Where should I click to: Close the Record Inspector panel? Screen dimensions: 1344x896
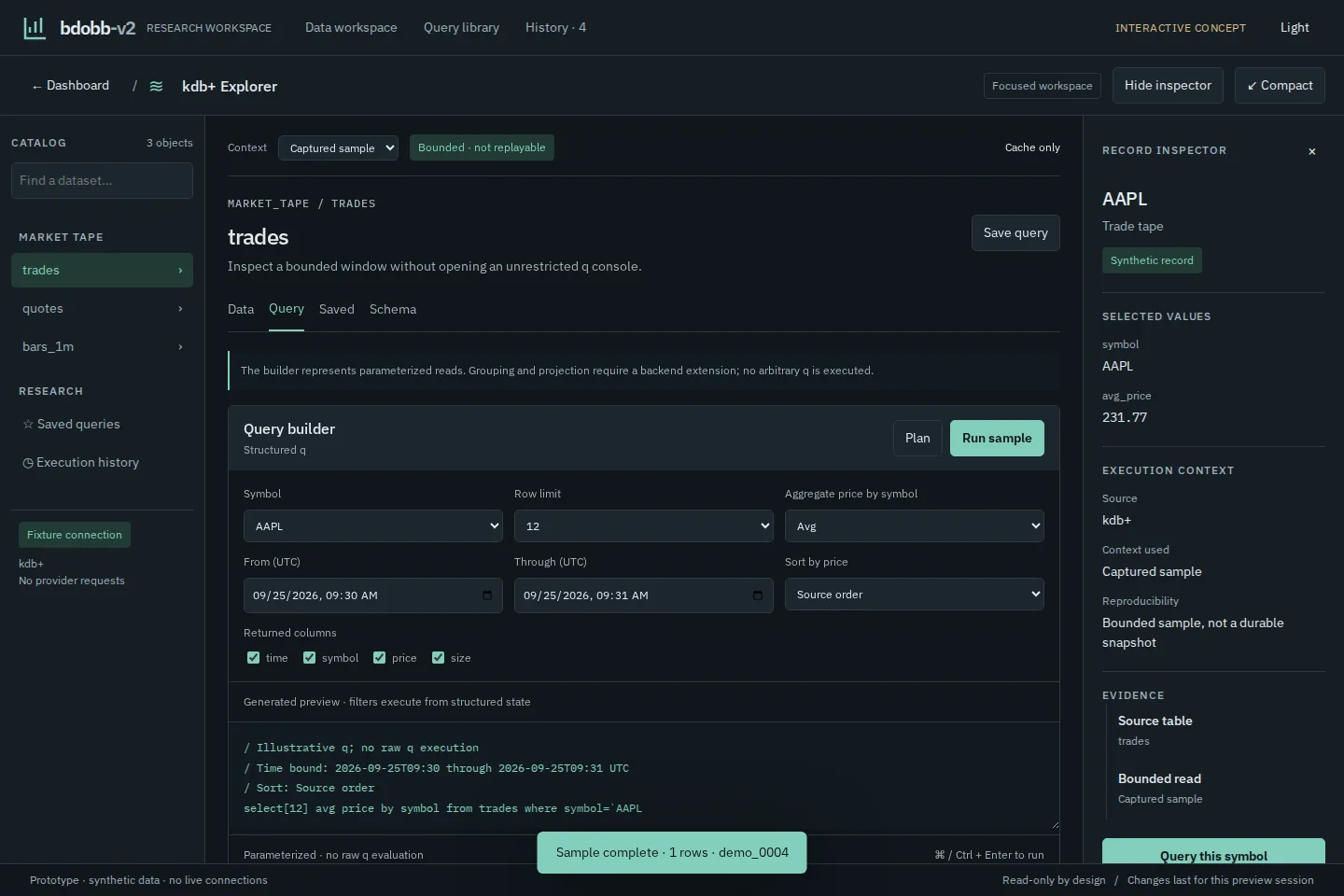[x=1312, y=151]
